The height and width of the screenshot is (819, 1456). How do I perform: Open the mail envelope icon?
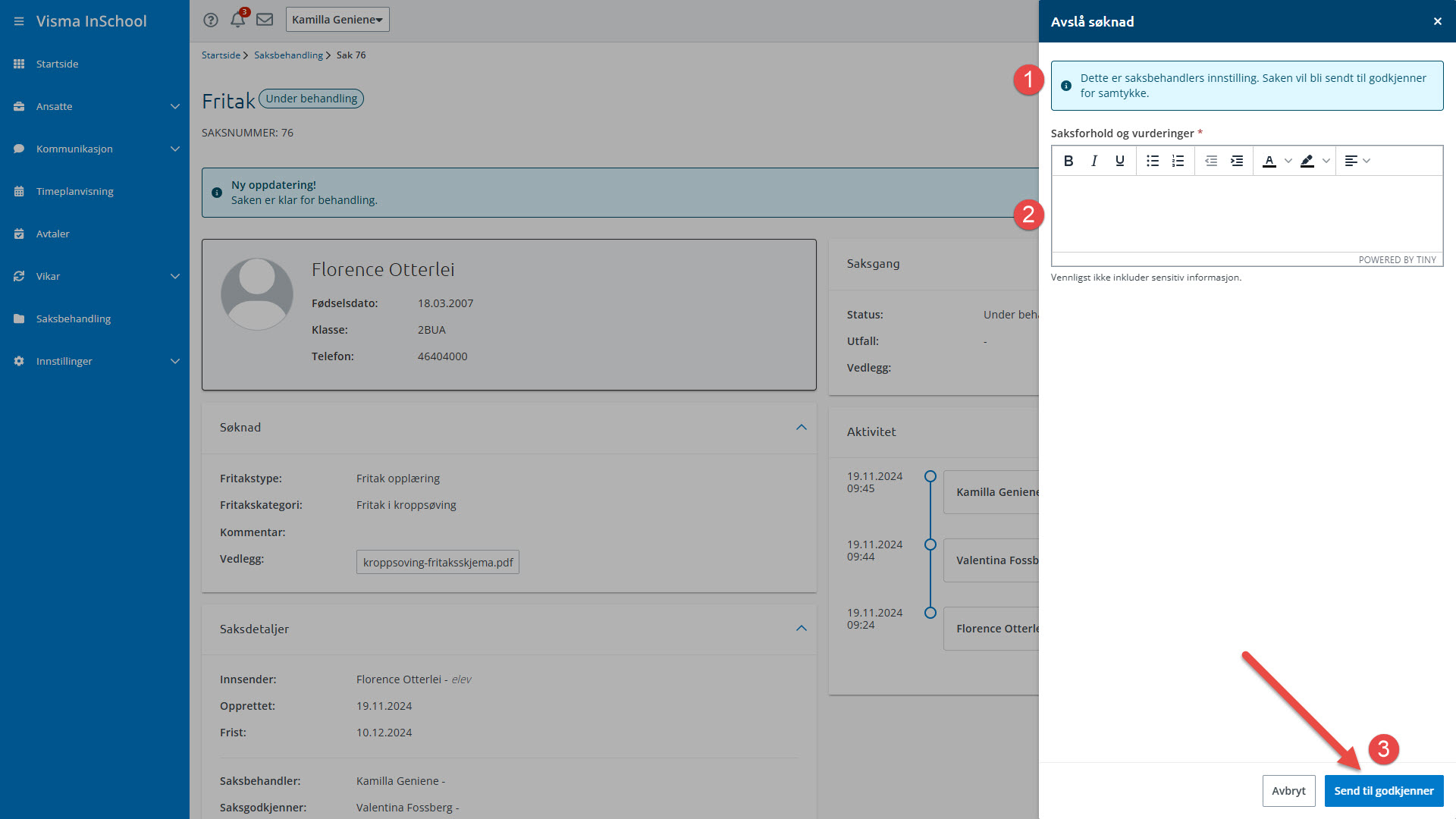265,20
